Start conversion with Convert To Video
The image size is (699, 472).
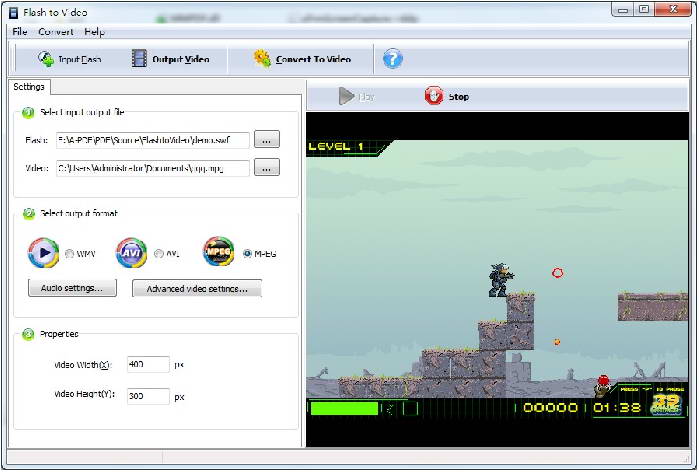[x=302, y=59]
